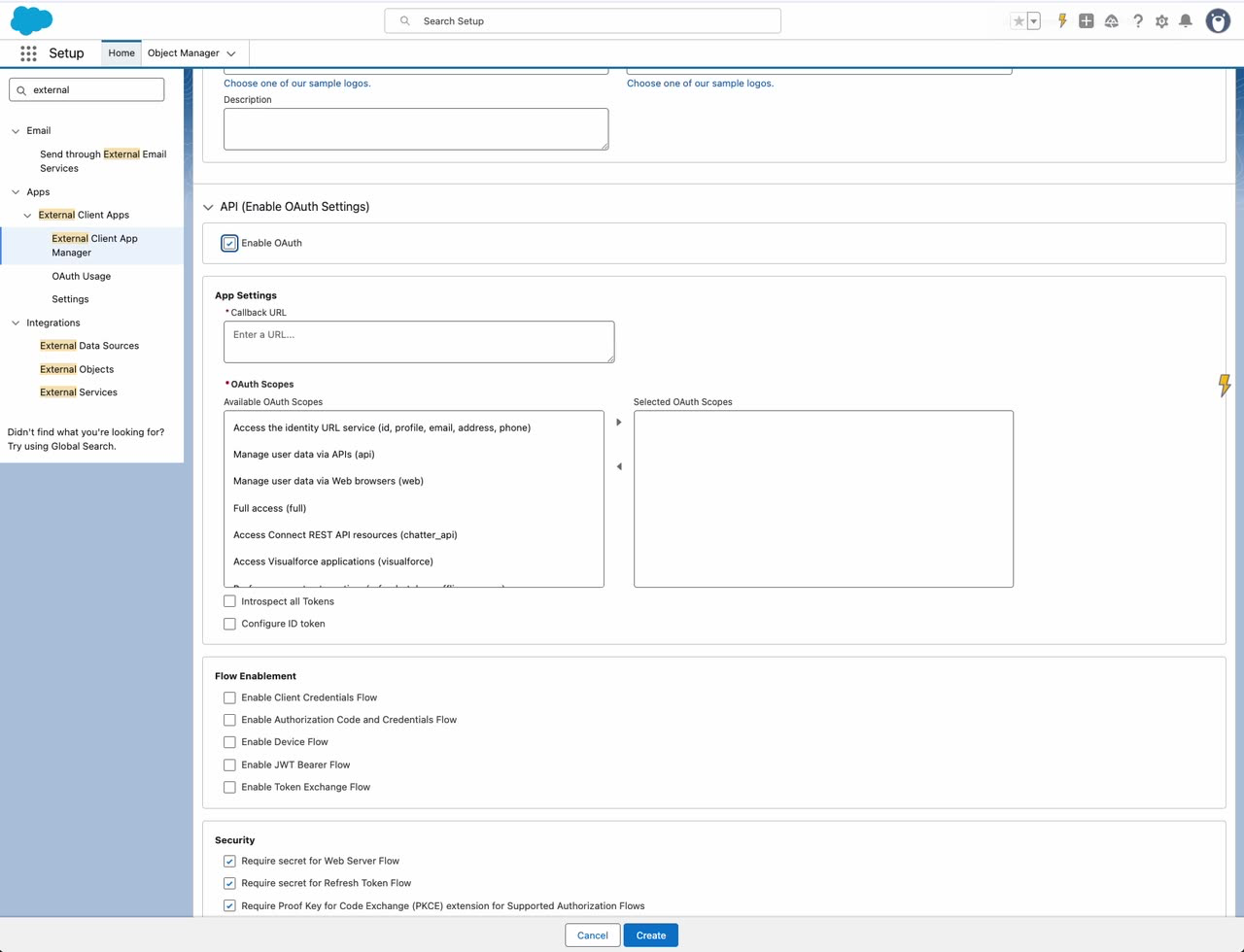Open Settings under External Client Apps
Viewport: 1244px width, 952px height.
pos(70,299)
